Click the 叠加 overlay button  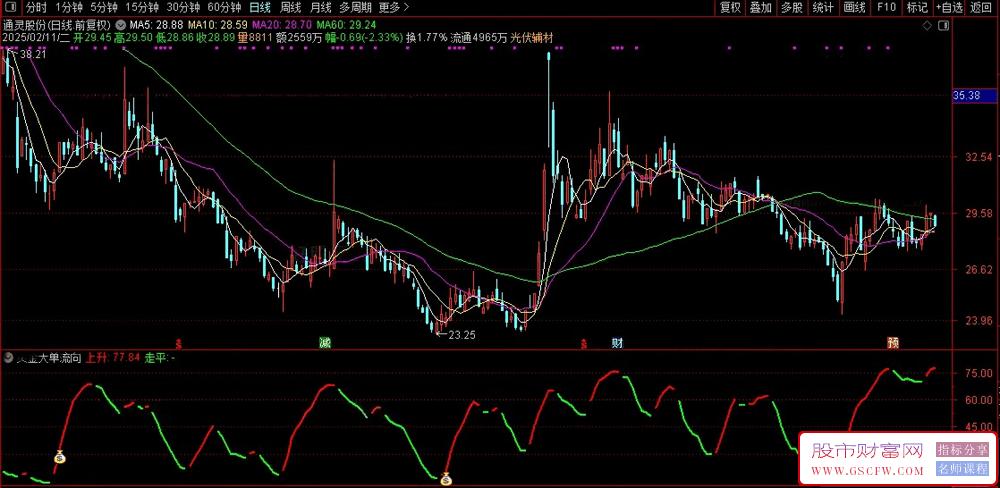coord(761,8)
